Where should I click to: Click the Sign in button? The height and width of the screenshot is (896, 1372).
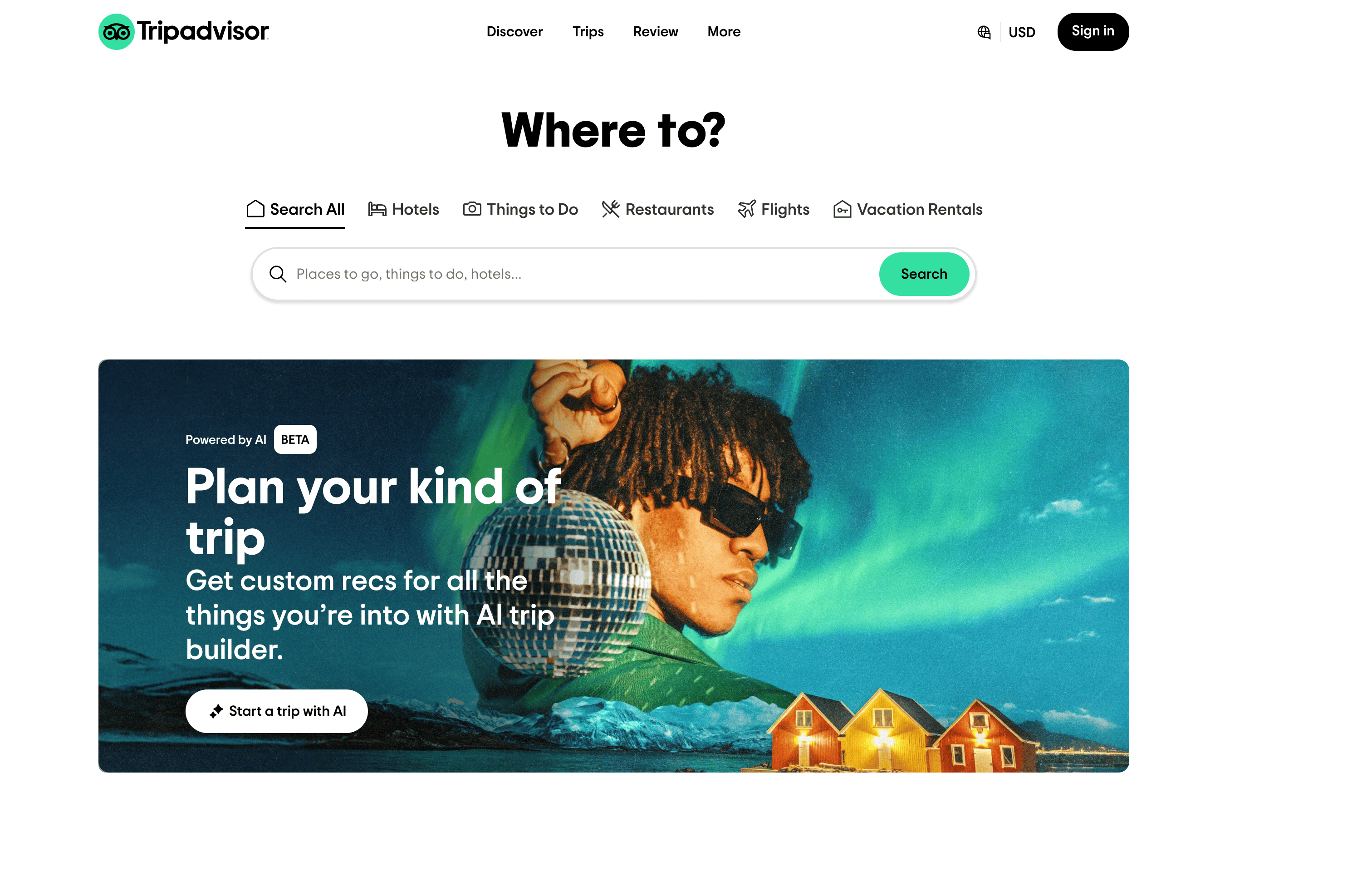pyautogui.click(x=1093, y=32)
